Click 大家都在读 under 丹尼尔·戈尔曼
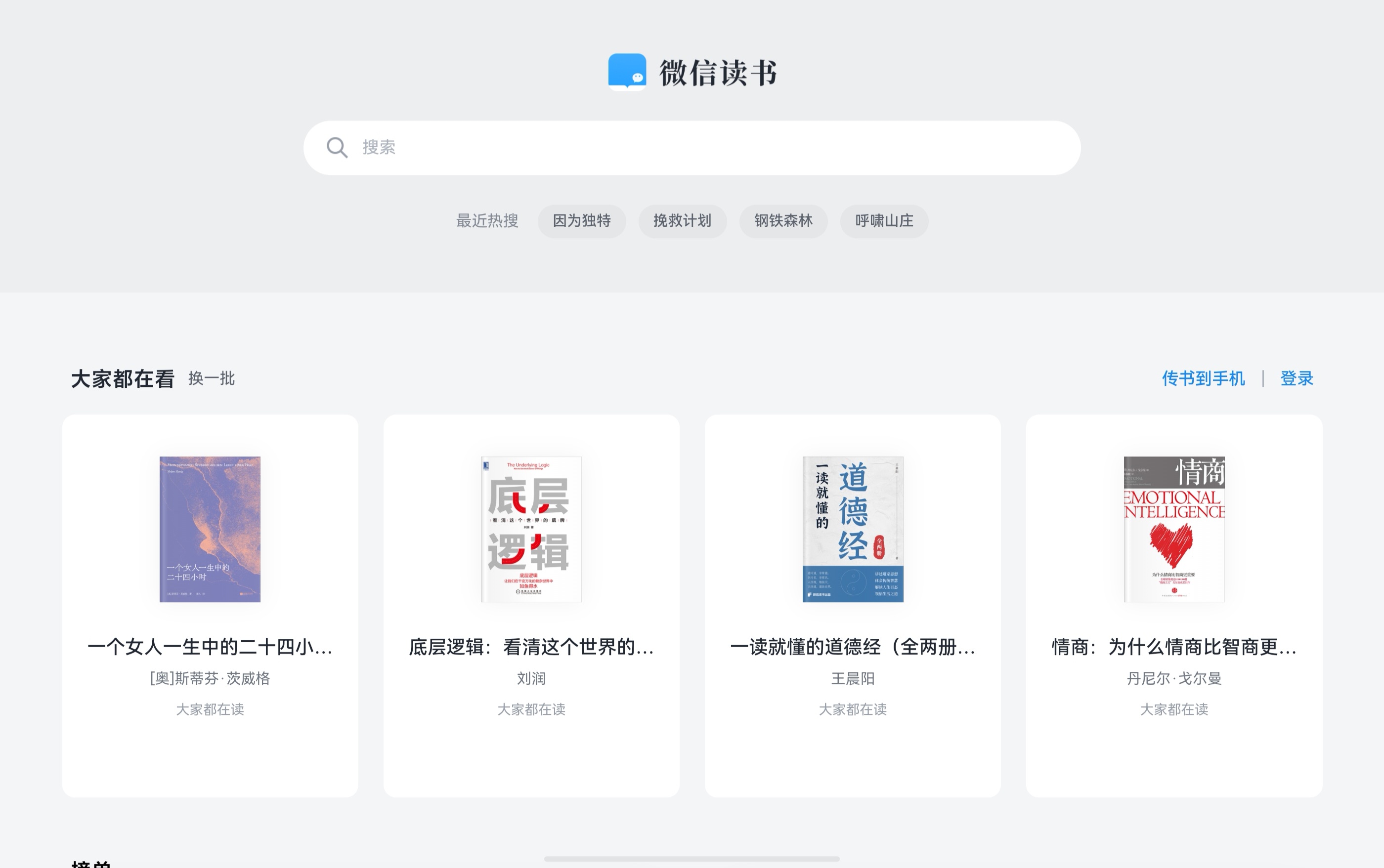The width and height of the screenshot is (1384, 868). [1174, 709]
